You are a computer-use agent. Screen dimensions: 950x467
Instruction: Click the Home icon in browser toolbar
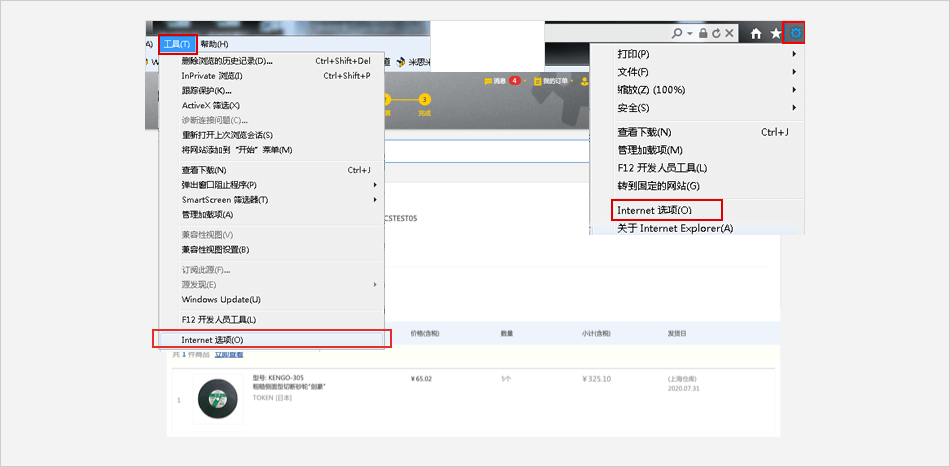tap(757, 34)
